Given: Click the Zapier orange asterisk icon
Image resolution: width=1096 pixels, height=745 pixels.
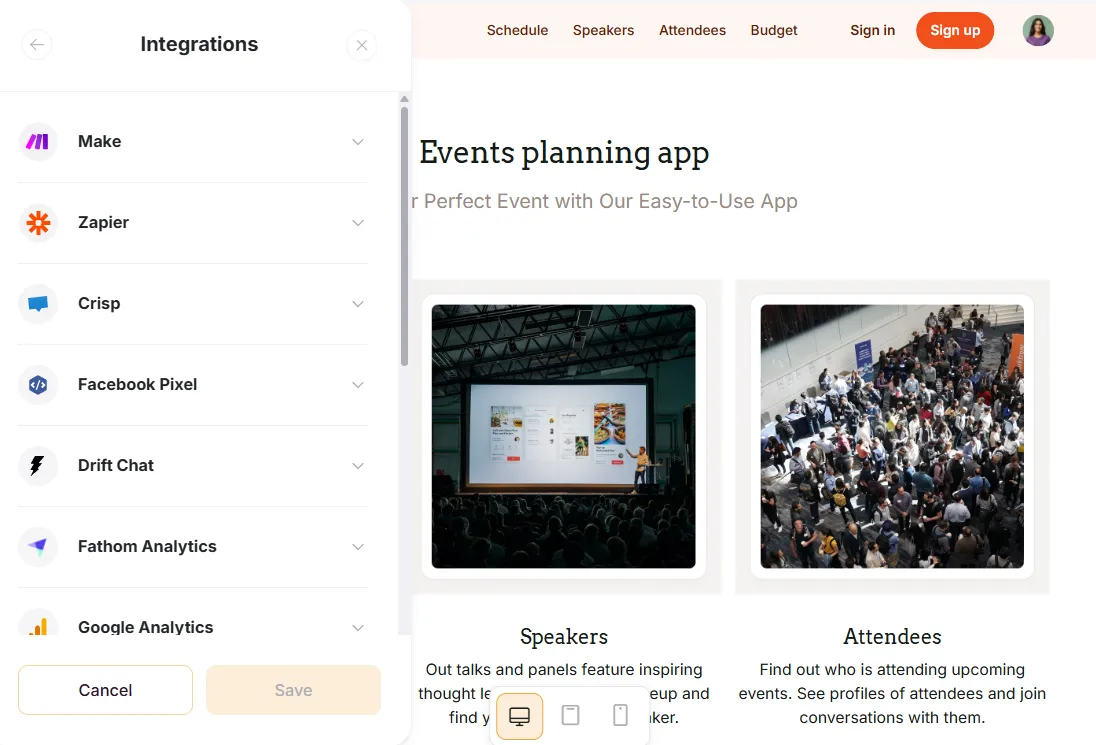Looking at the screenshot, I should coord(38,223).
